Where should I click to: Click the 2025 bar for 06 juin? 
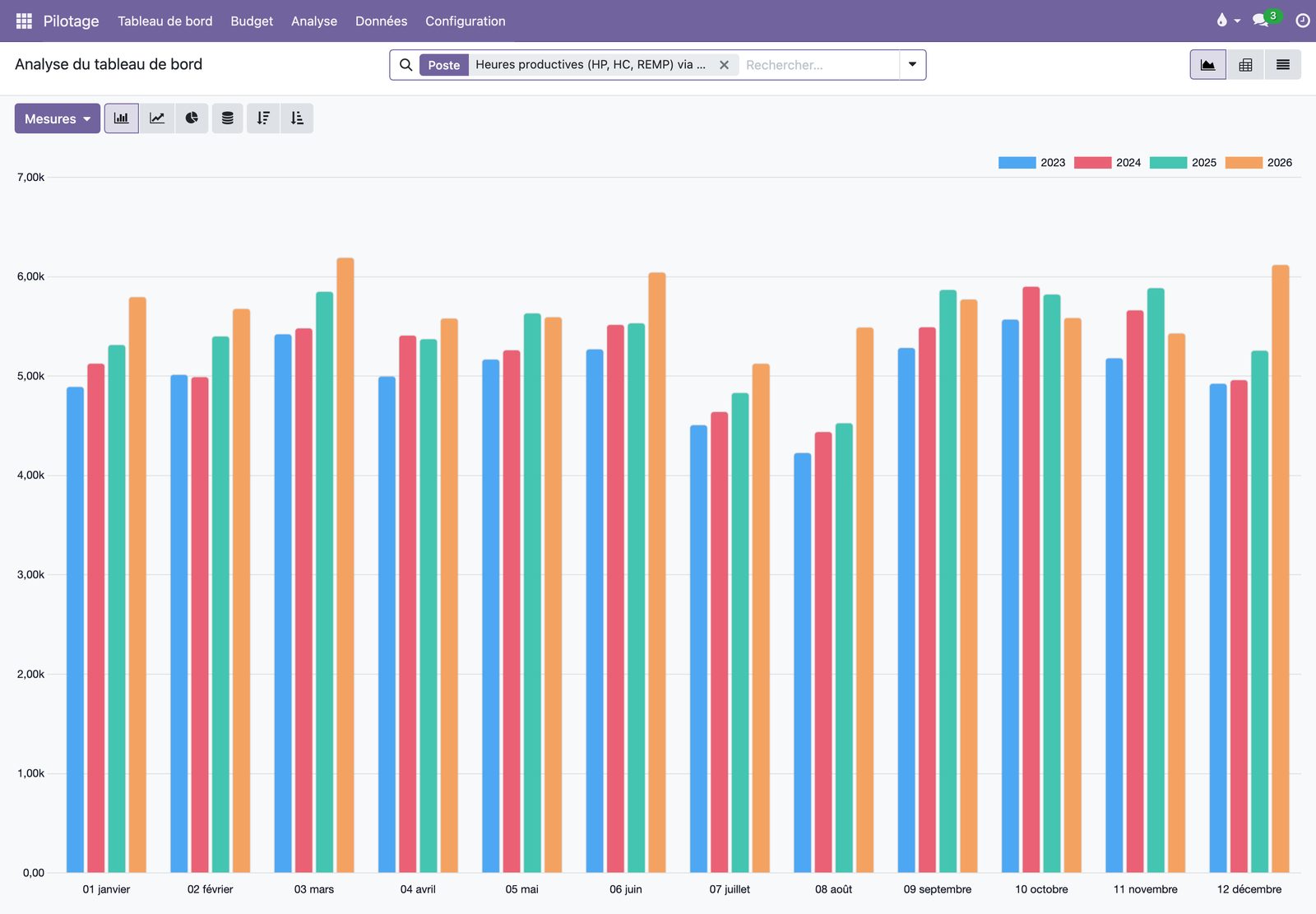[x=636, y=598]
